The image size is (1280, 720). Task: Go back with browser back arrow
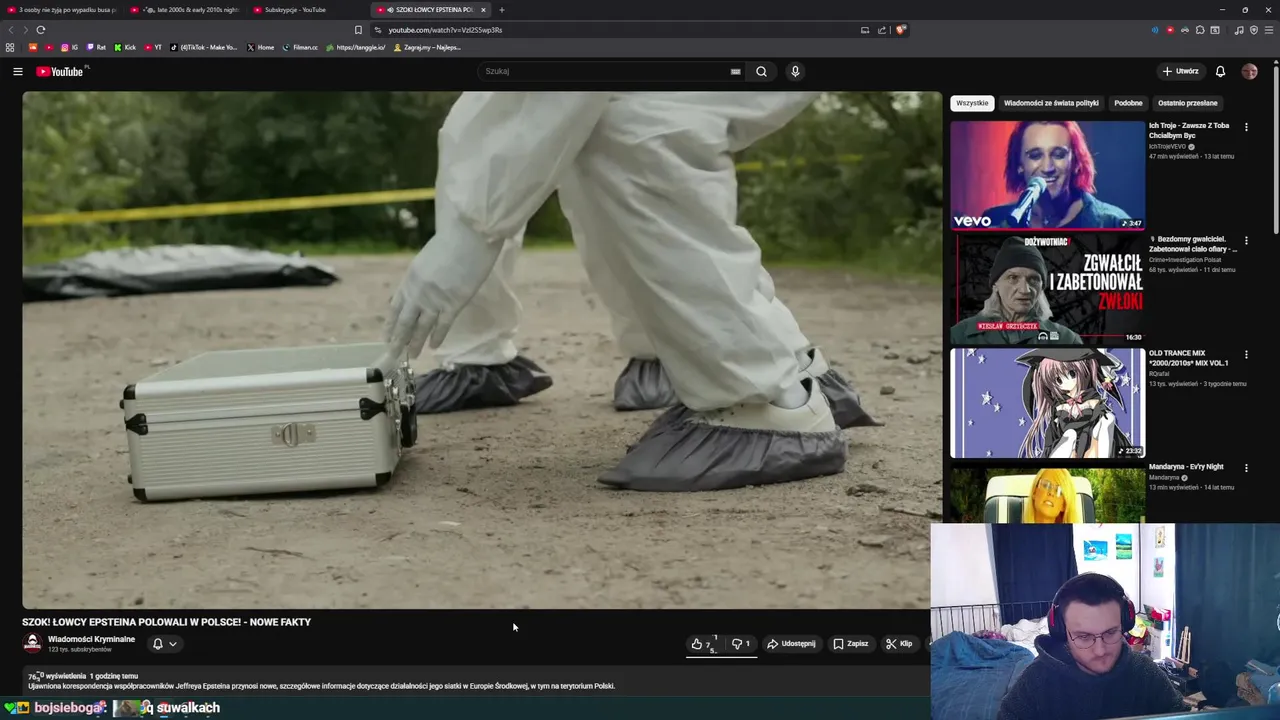11,30
